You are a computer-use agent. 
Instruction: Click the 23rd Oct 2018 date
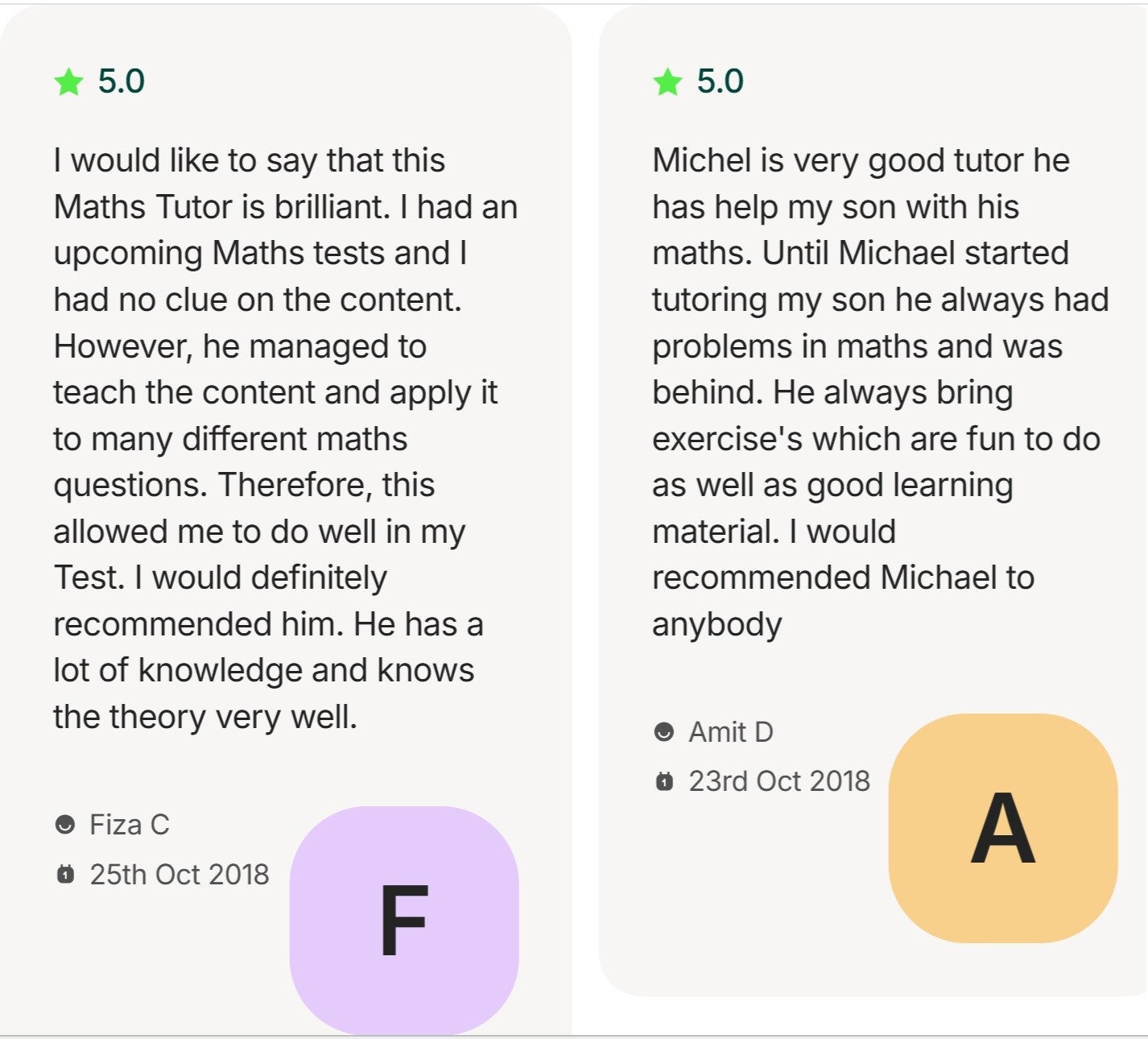779,781
